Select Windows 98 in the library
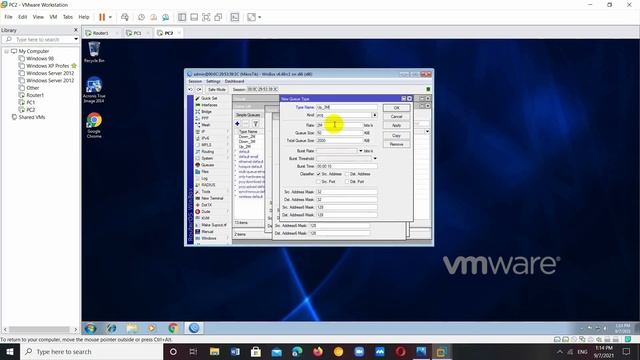Image resolution: width=640 pixels, height=360 pixels. 40,58
